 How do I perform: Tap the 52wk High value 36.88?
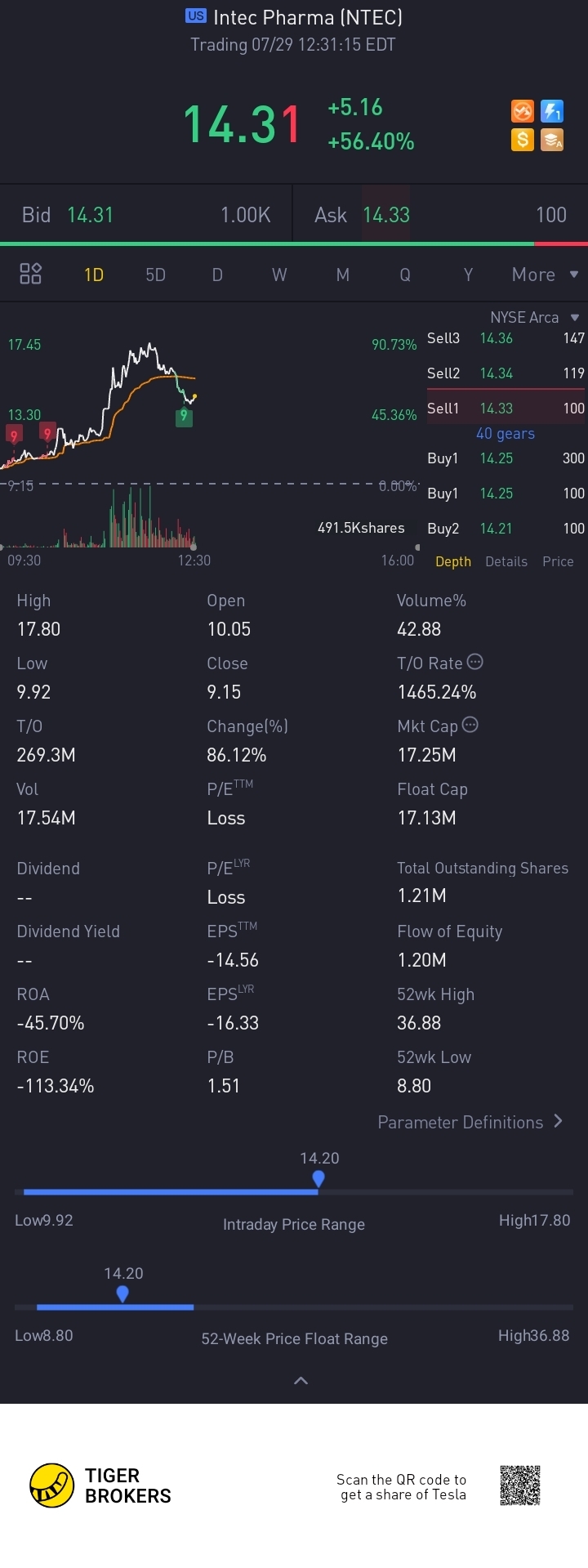tap(419, 1023)
